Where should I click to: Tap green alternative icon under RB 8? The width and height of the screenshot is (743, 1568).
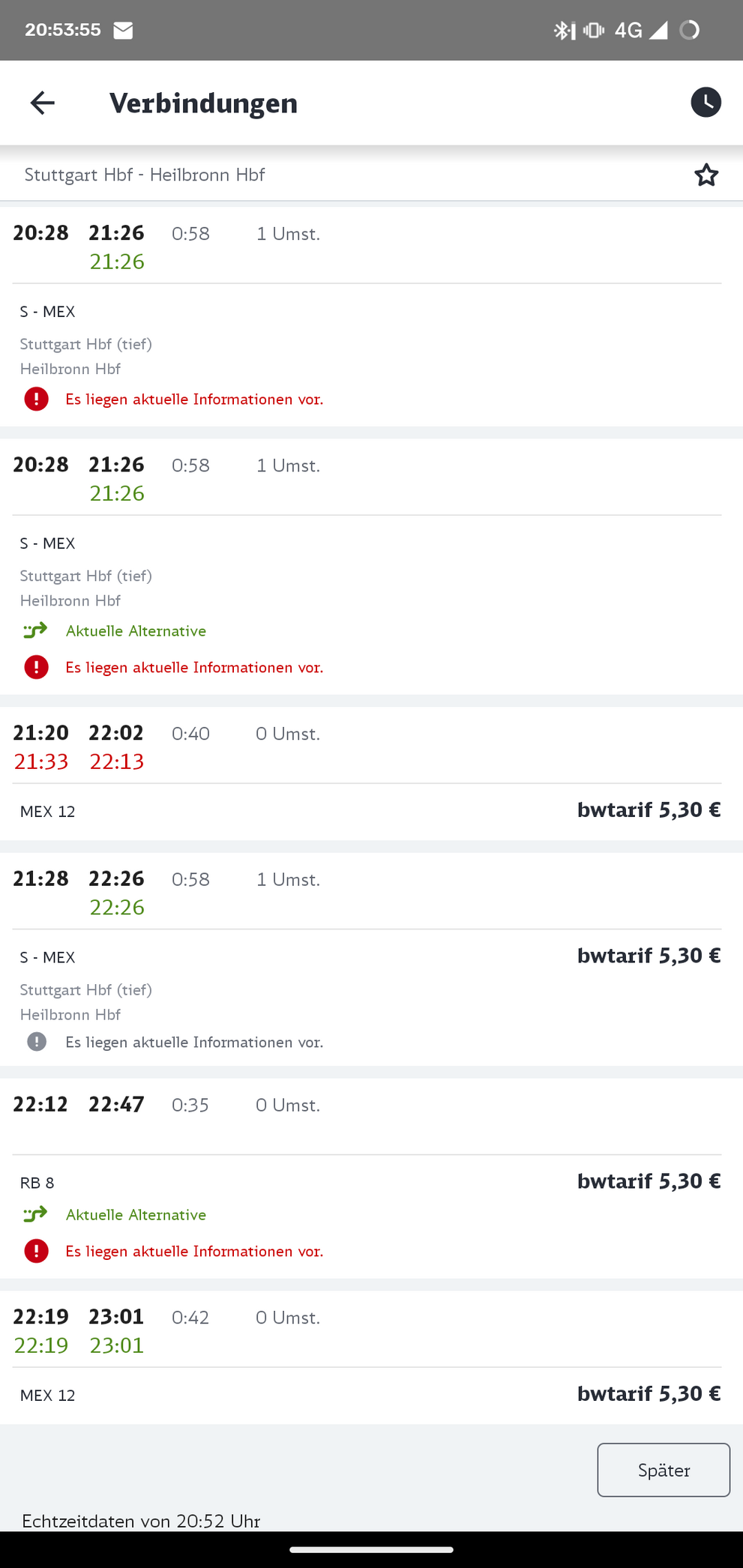pos(35,1214)
